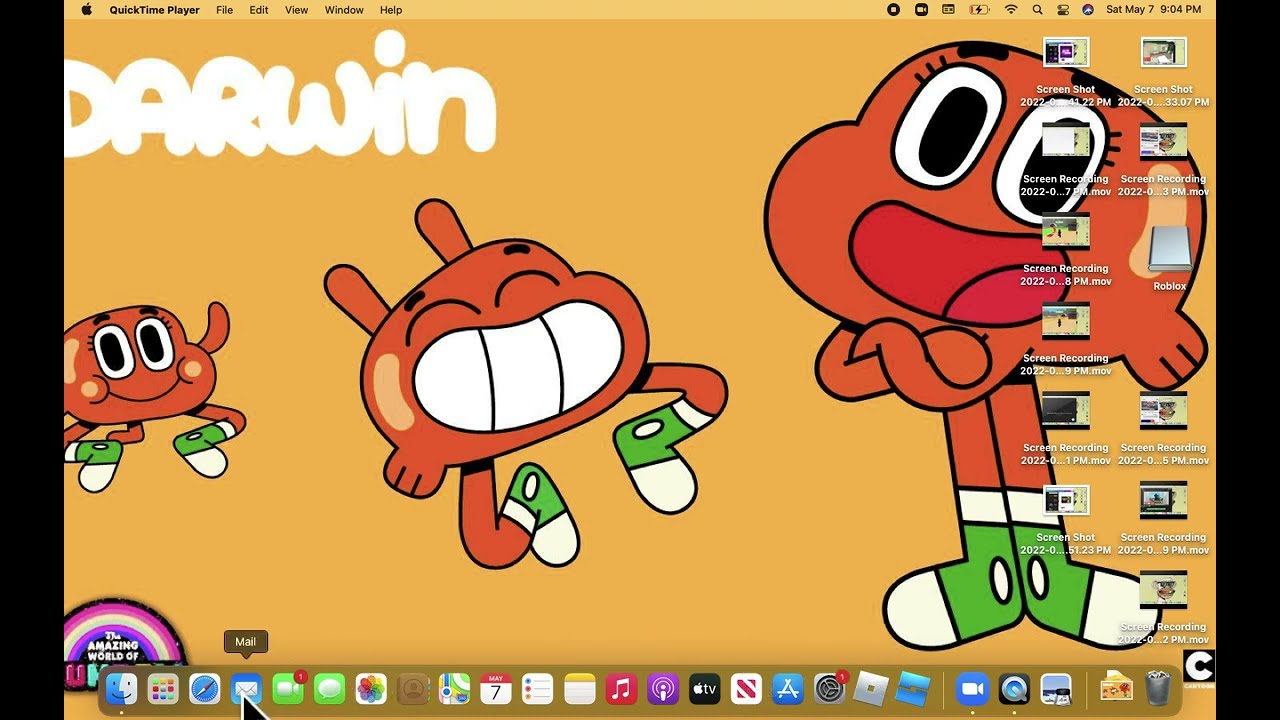Open Messages from the Dock

(x=330, y=688)
